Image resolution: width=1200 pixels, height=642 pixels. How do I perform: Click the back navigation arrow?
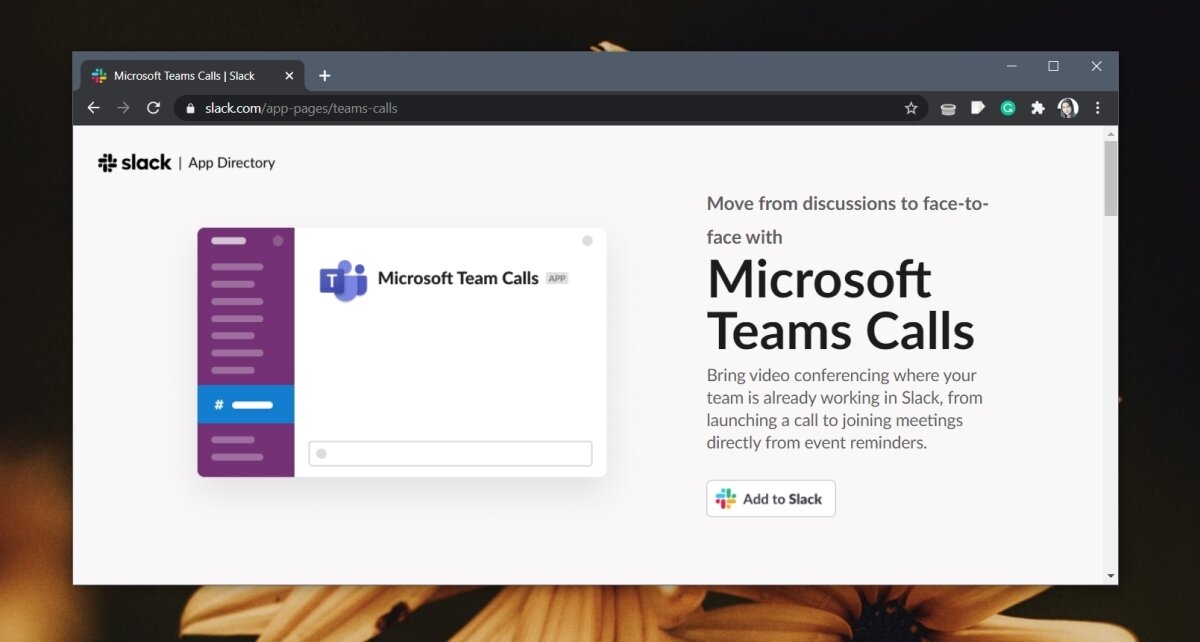pos(93,107)
